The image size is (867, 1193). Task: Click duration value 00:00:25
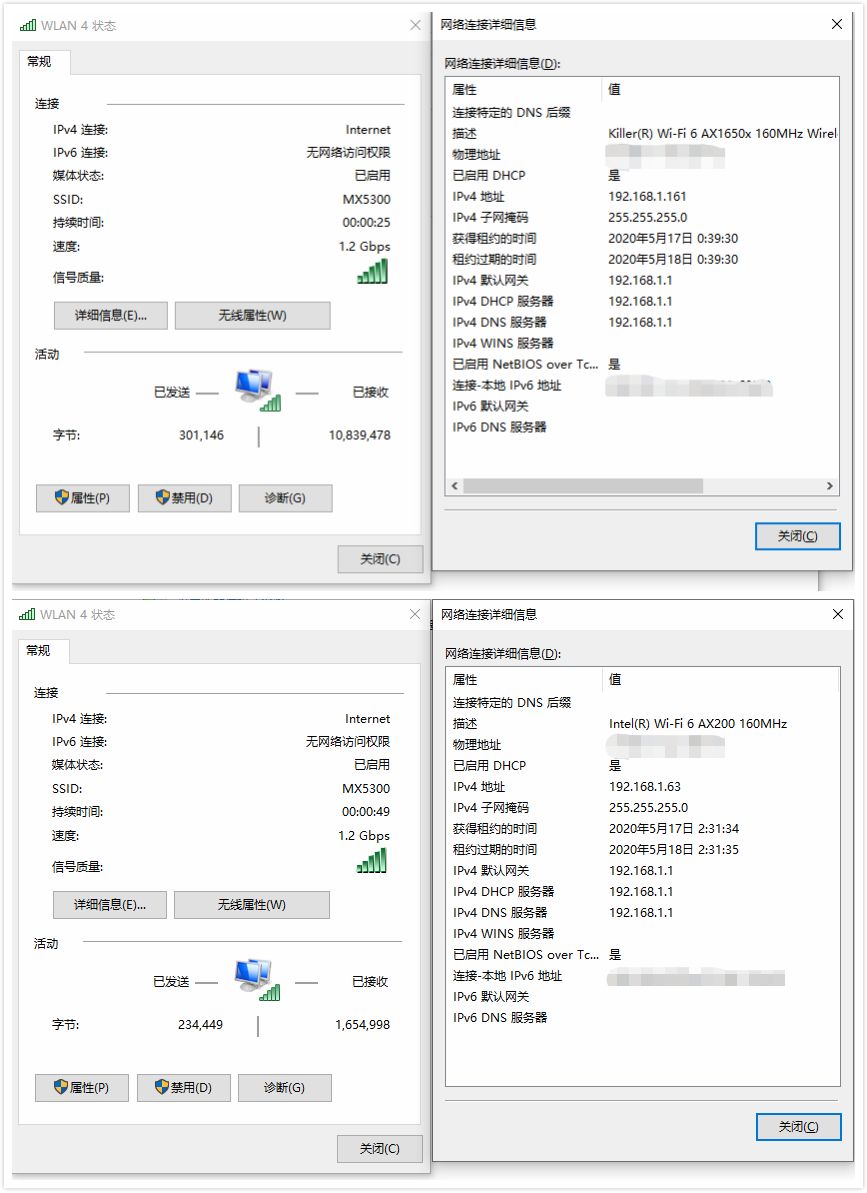coord(366,223)
